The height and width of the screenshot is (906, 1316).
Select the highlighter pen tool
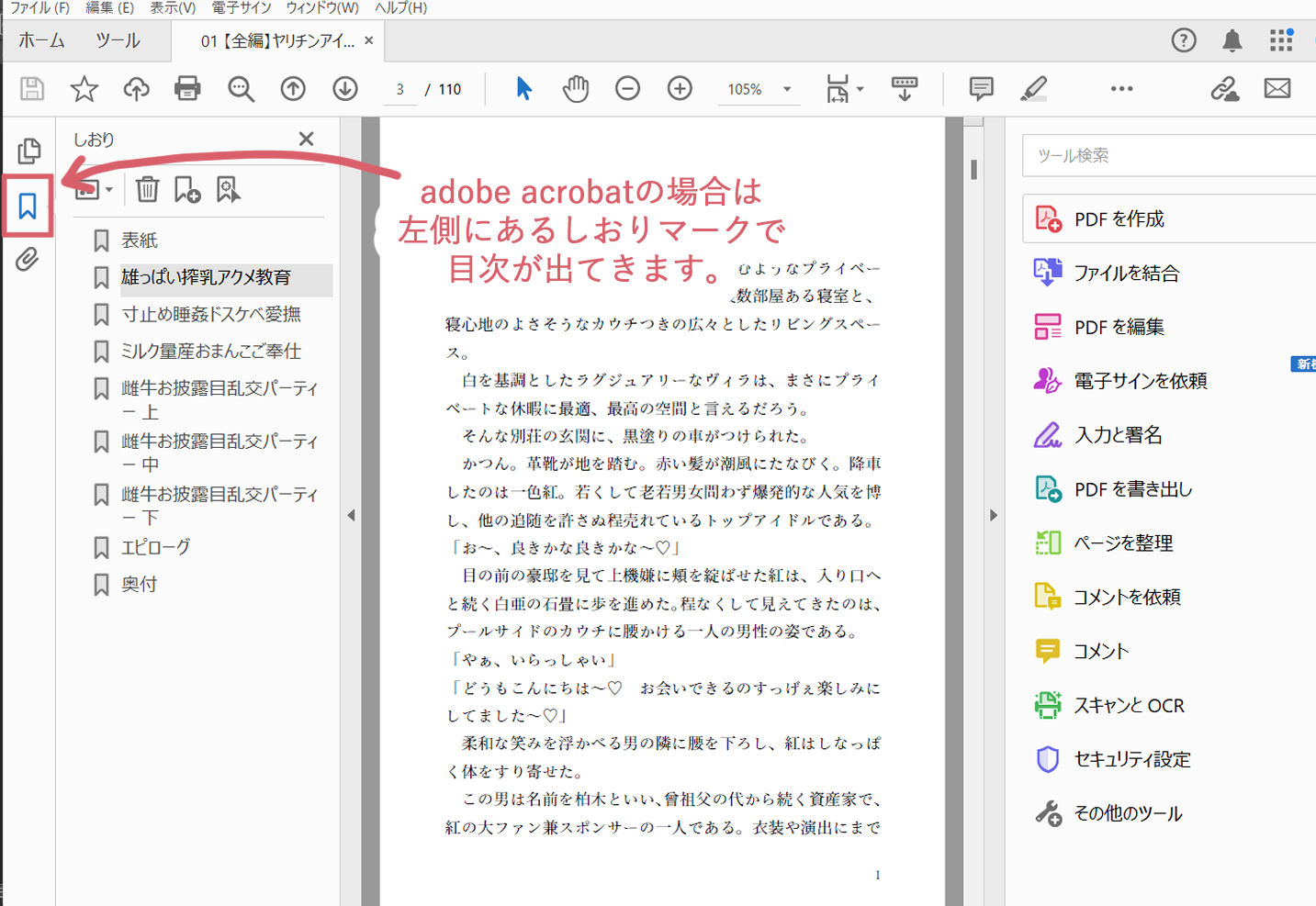1033,89
